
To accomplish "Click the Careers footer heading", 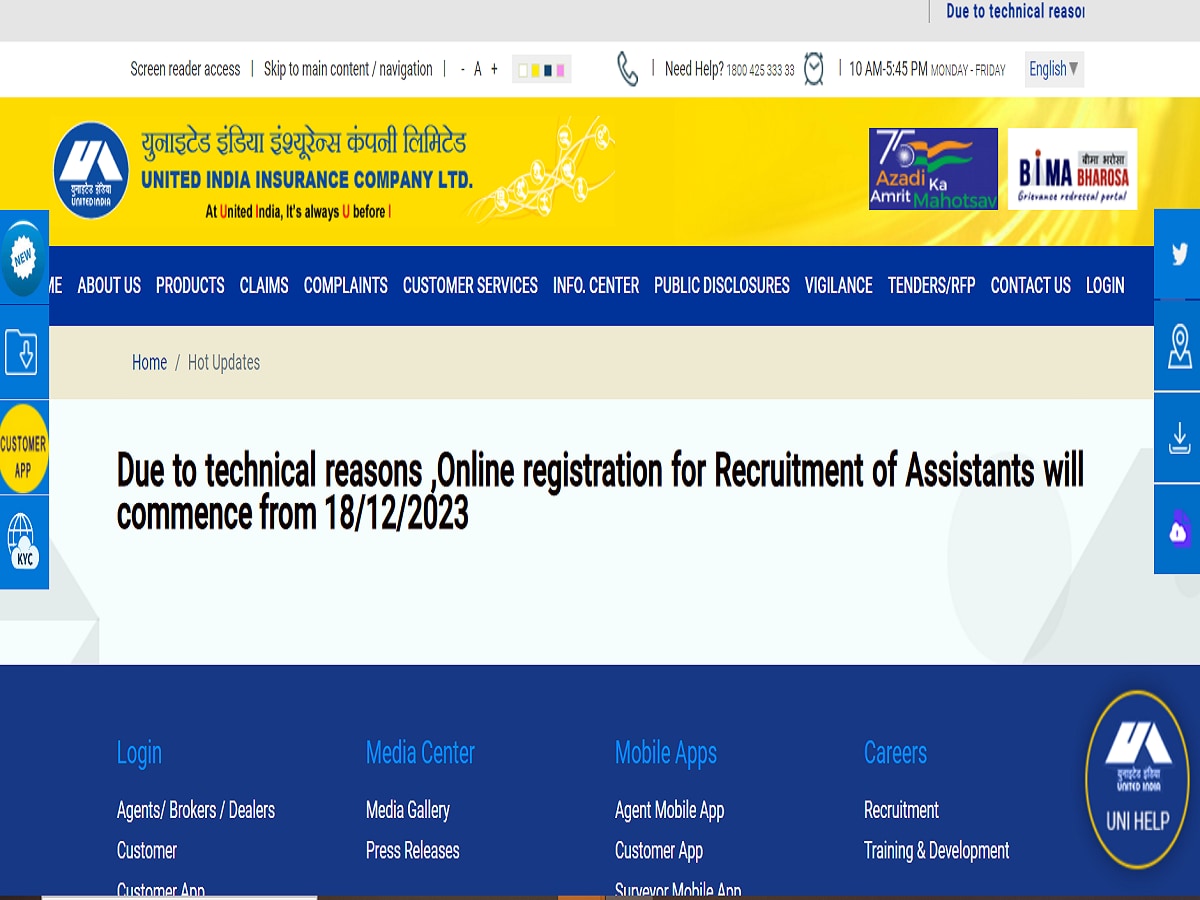I will pyautogui.click(x=895, y=752).
